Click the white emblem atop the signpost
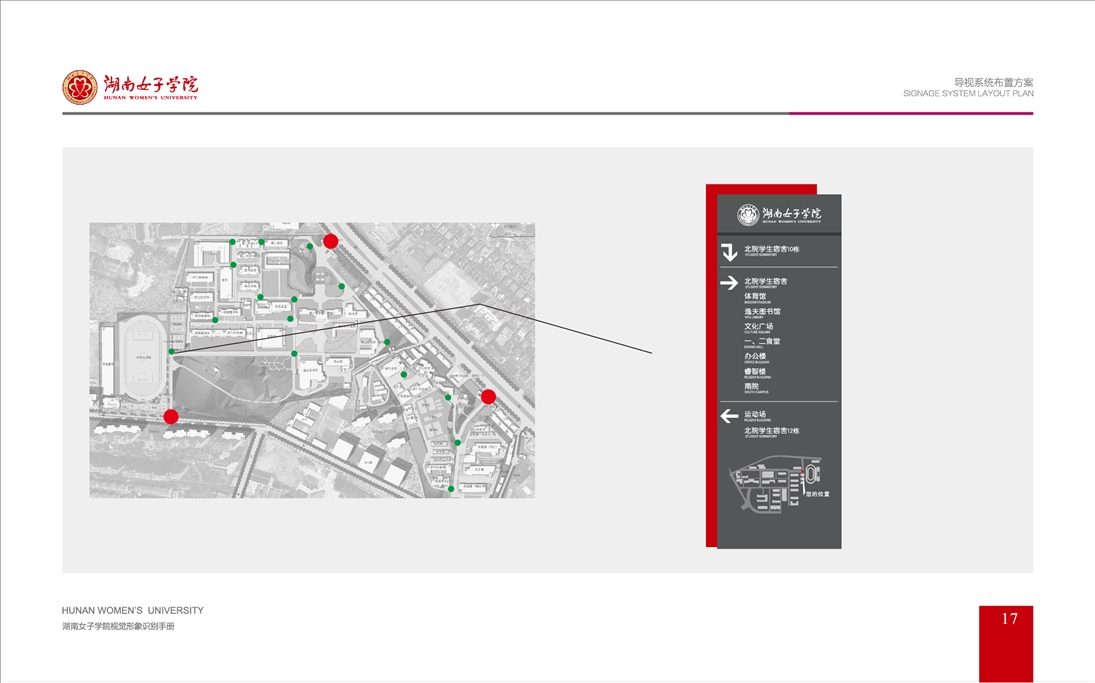Viewport: 1095px width, 683px height. pos(748,214)
